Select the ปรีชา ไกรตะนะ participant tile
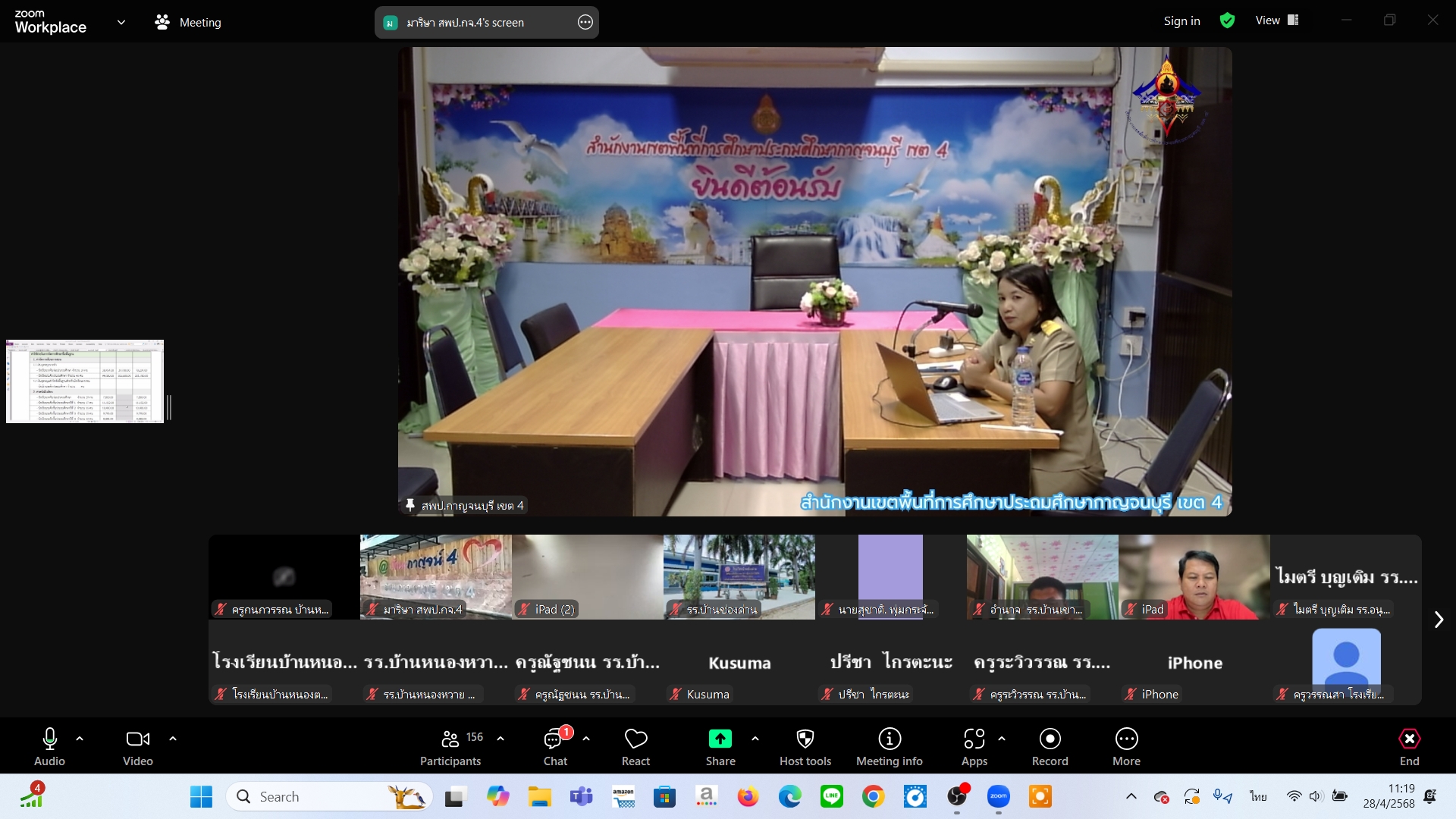 coord(891,662)
